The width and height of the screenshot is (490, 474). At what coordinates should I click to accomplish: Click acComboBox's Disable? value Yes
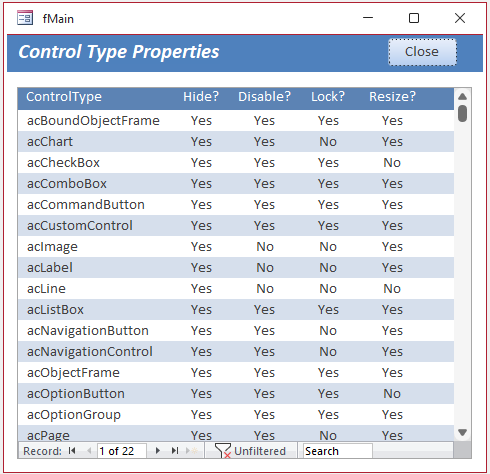(264, 184)
